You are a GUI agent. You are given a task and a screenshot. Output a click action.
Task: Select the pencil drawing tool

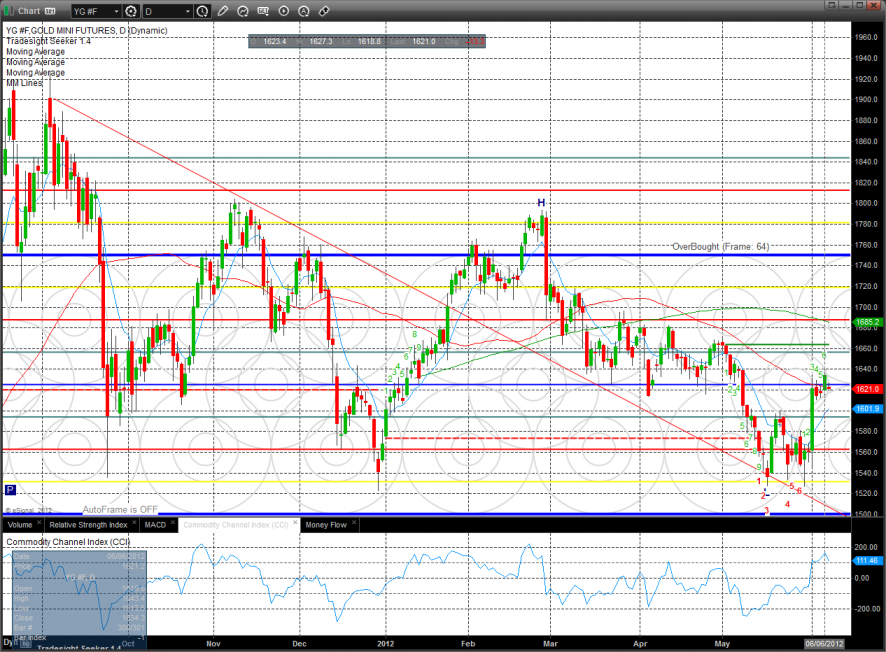[223, 12]
